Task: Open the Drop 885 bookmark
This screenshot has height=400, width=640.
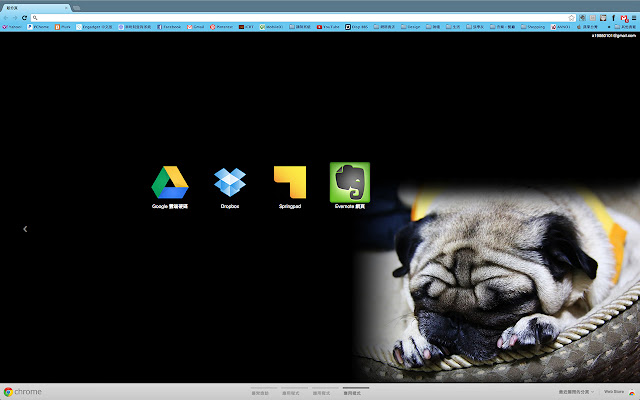Action: pos(356,27)
